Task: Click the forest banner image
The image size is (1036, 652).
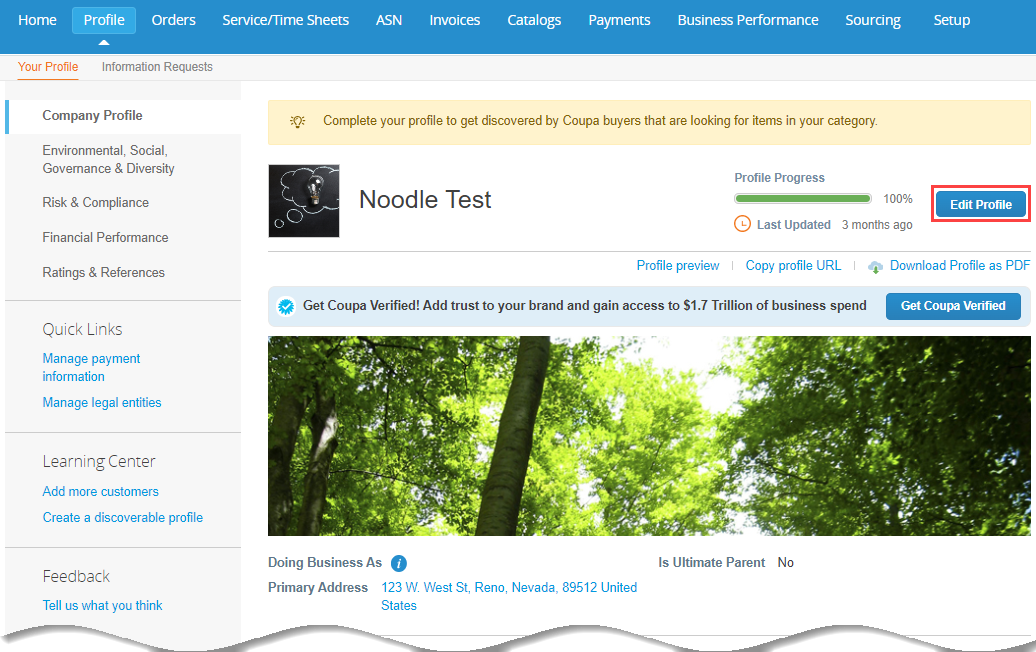Action: [649, 436]
